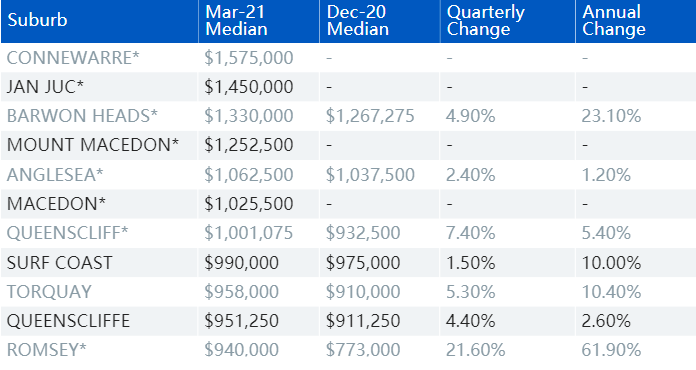The width and height of the screenshot is (696, 370).
Task: Click the $1,575,000 median value
Action: (249, 58)
